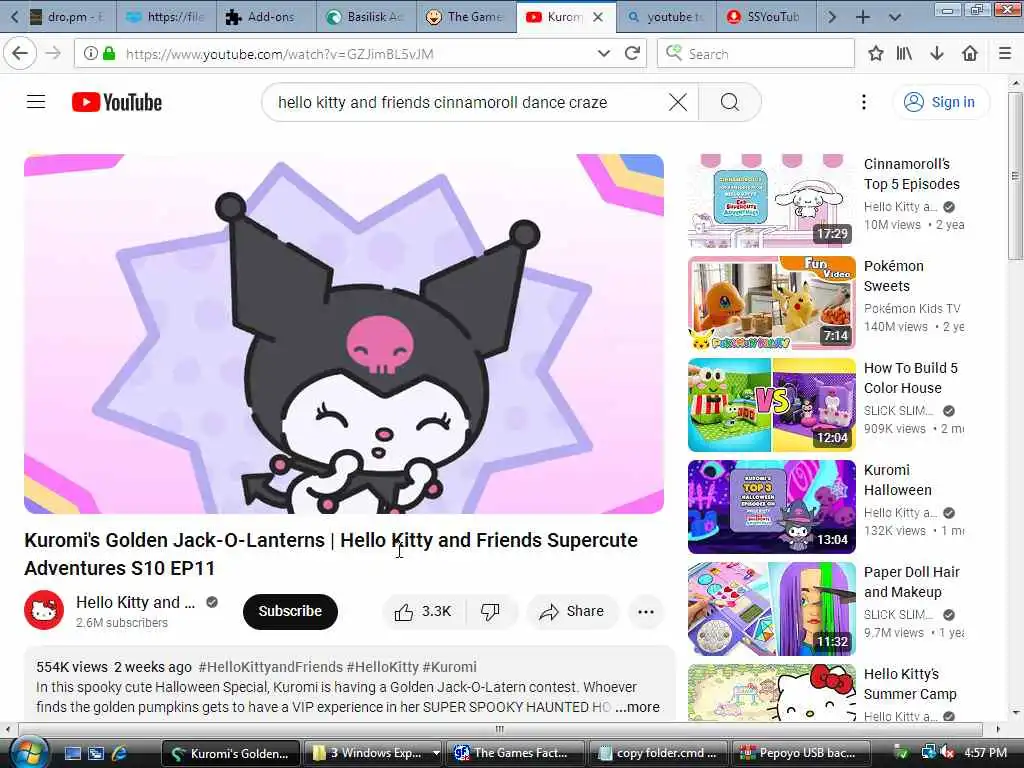
Task: Launch Internet Explorer from quick launch
Action: pos(119,753)
